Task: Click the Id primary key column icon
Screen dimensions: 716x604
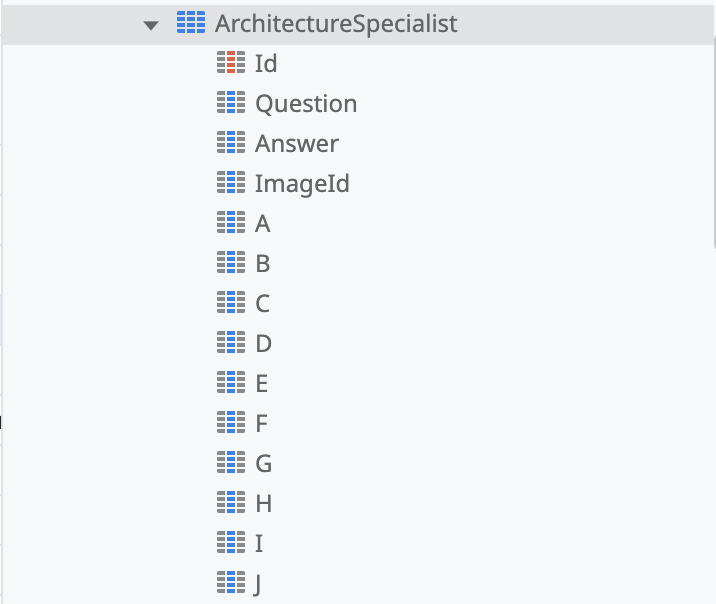Action: [231, 64]
